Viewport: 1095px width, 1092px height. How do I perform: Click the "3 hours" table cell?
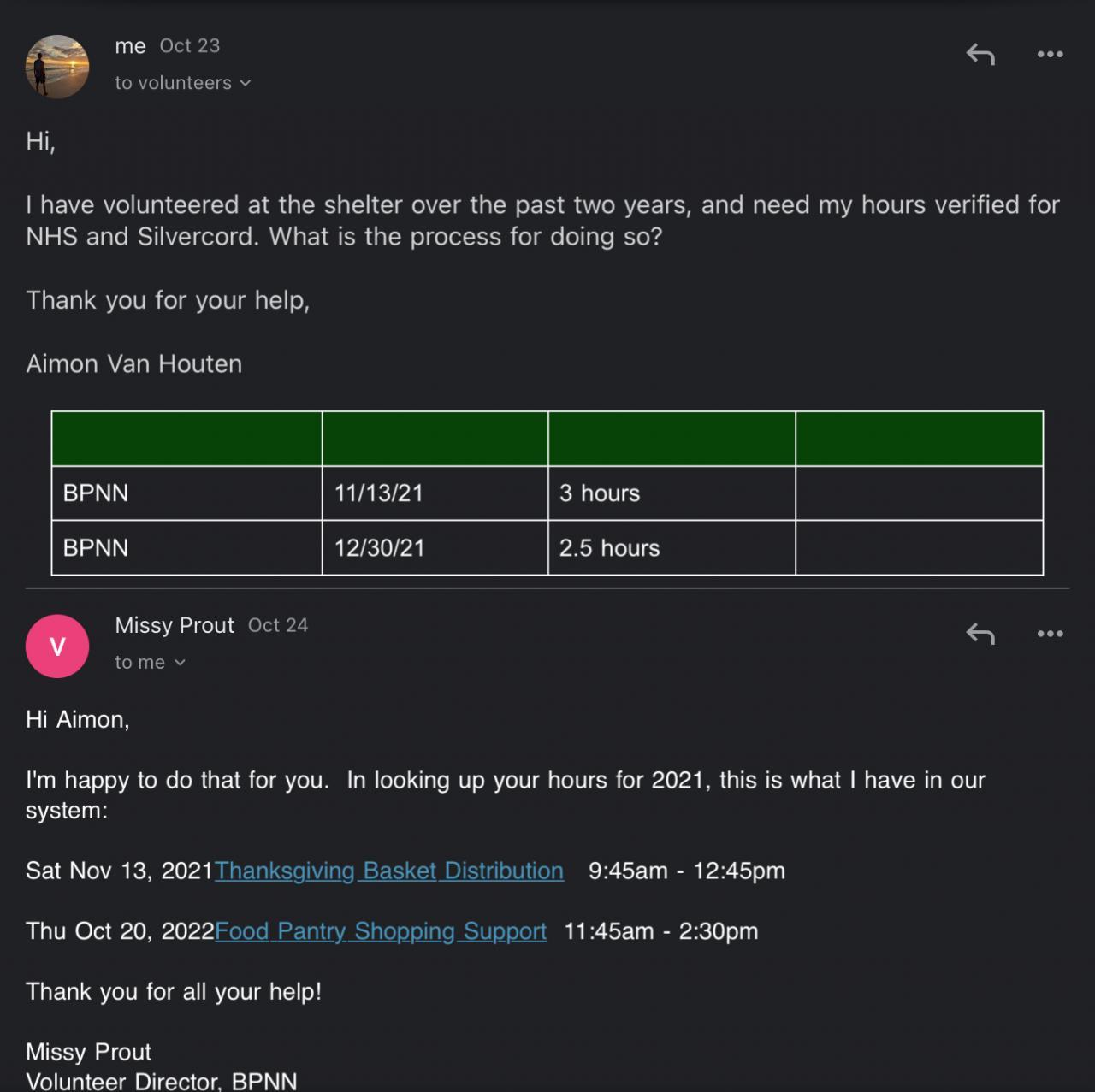671,493
